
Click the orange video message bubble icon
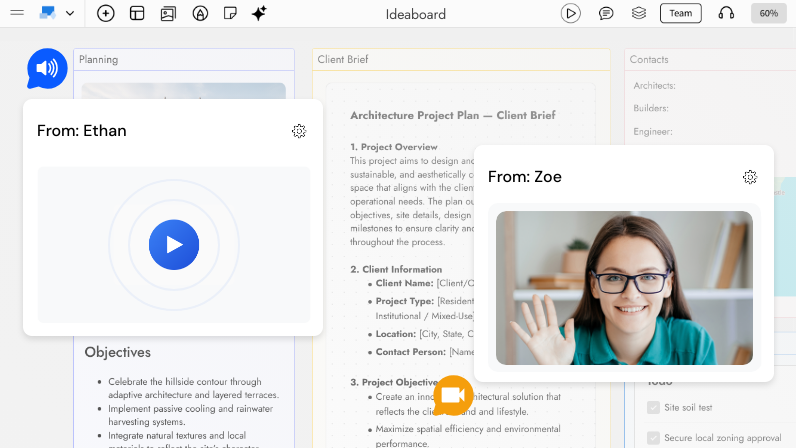[x=453, y=396]
